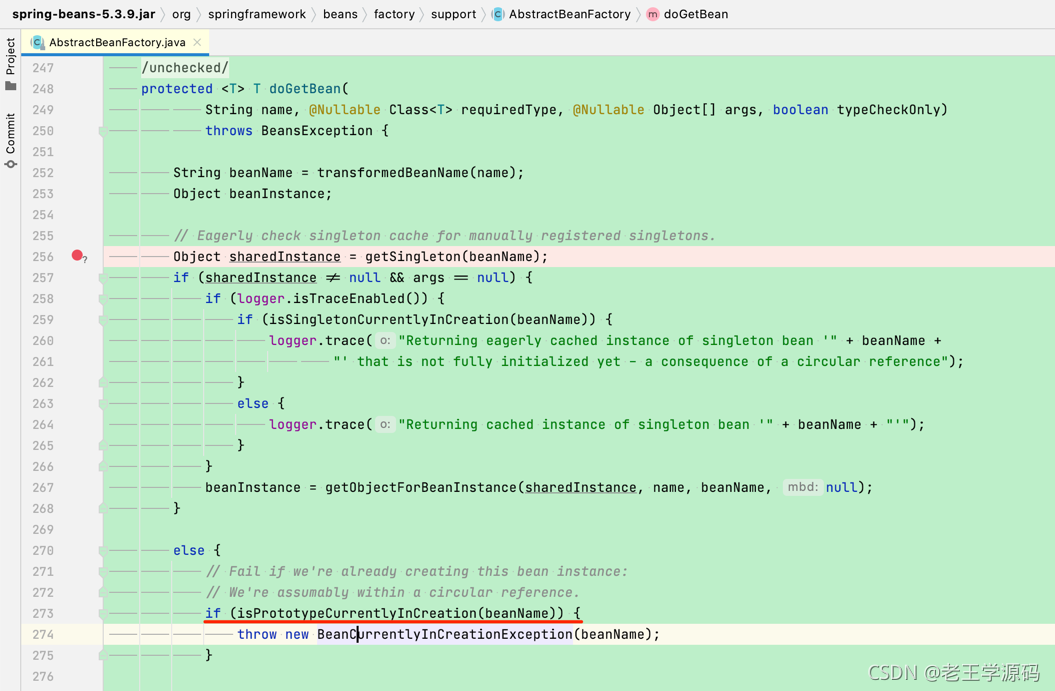Click line number 274 in the gutter
The height and width of the screenshot is (691, 1055).
[x=43, y=634]
